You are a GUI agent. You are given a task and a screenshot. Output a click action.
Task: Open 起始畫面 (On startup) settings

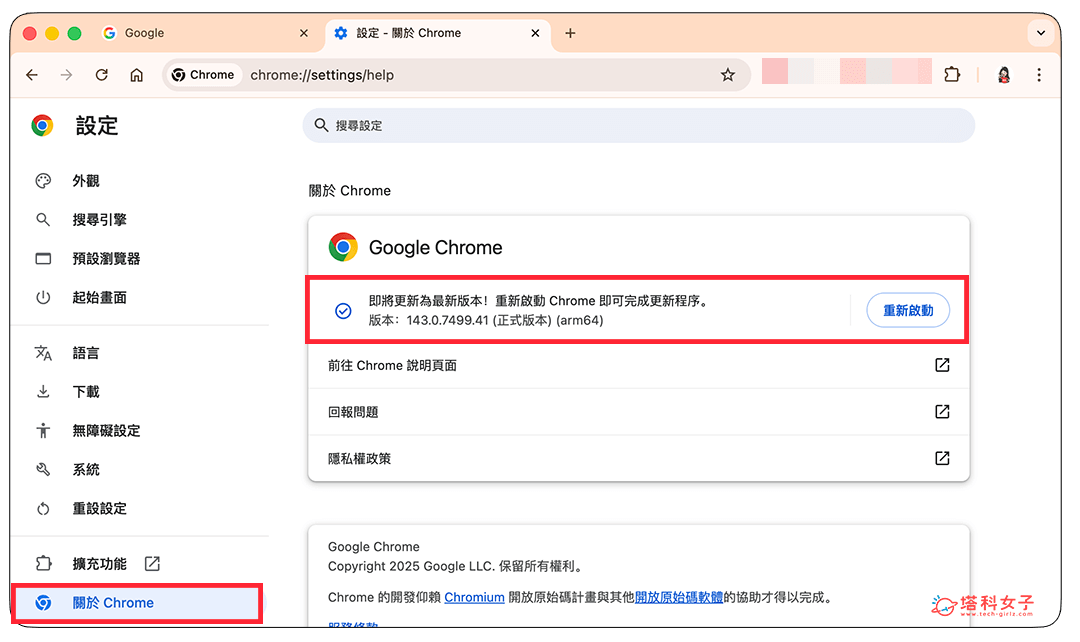[42, 297]
